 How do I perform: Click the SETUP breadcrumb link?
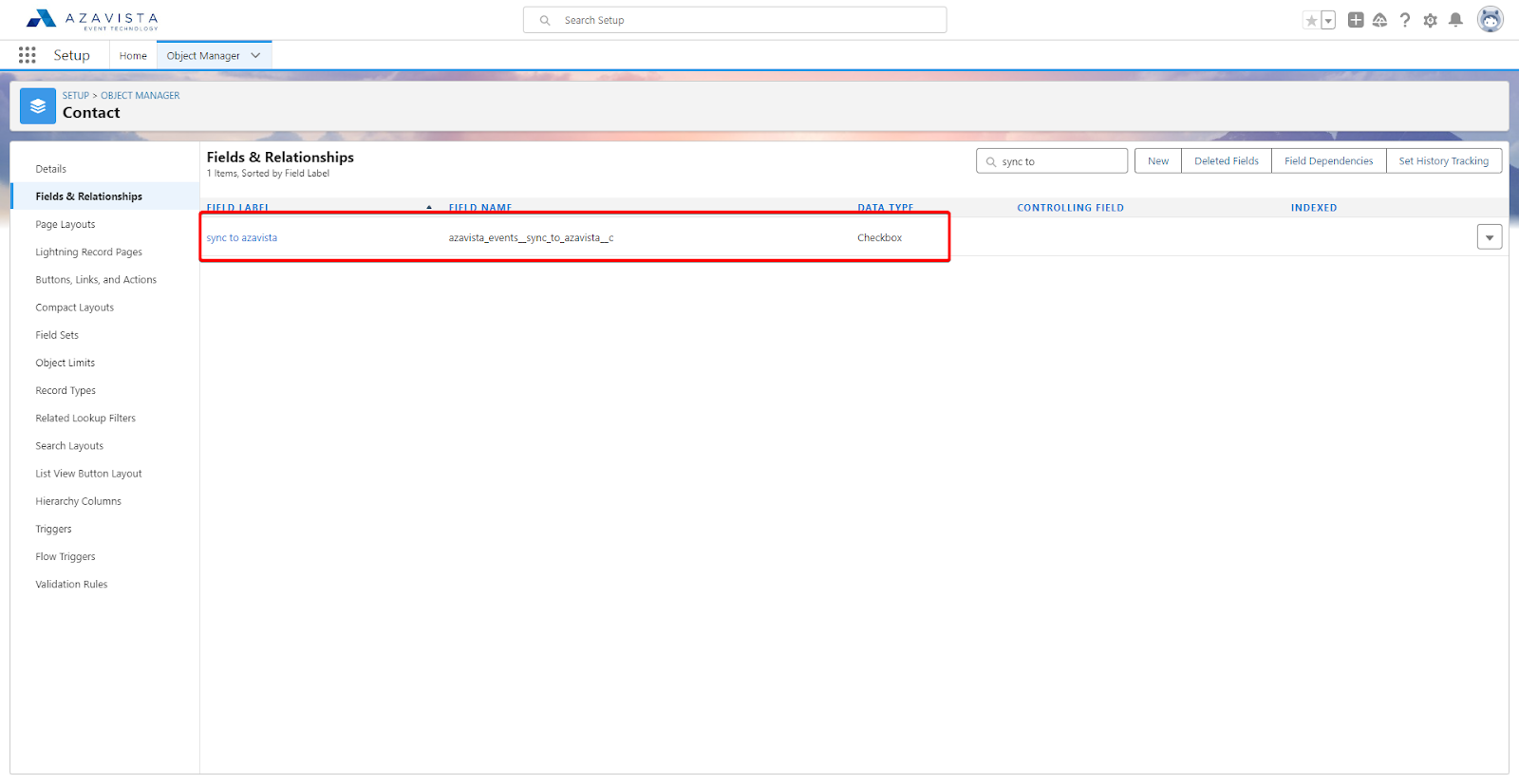point(76,96)
